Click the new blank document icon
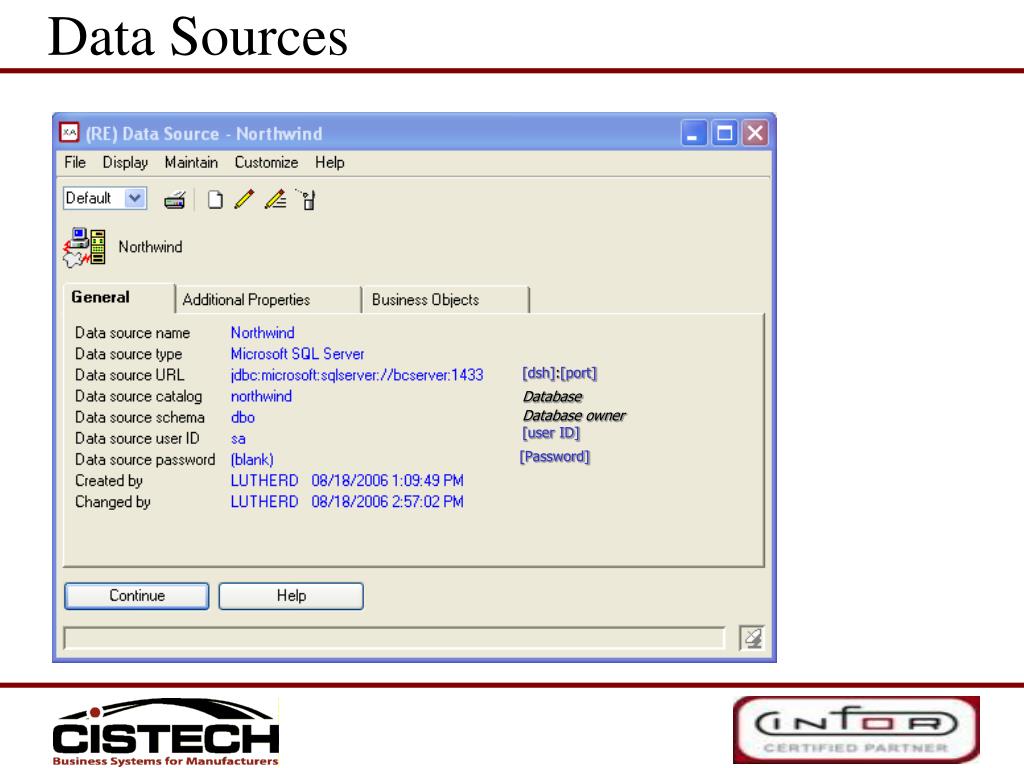Screen dimensions: 1024x768 click(215, 200)
